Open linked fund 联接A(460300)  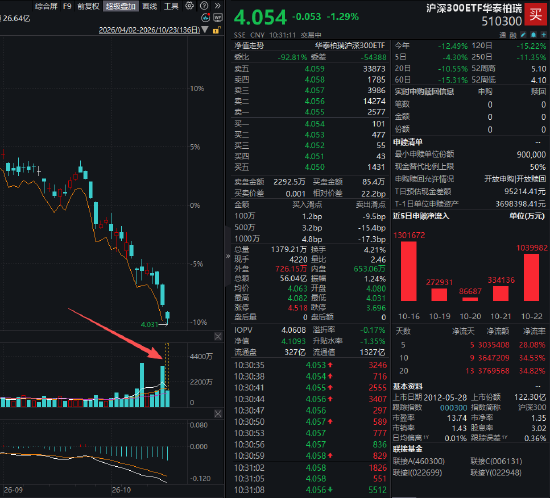[418, 461]
